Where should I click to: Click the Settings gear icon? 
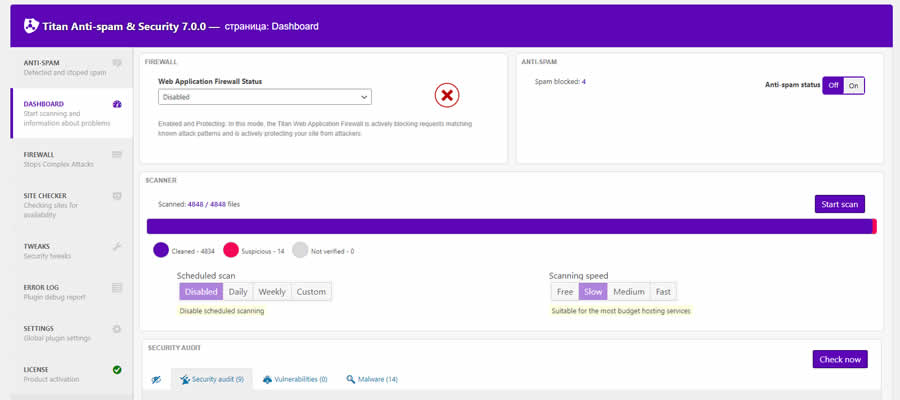point(117,328)
